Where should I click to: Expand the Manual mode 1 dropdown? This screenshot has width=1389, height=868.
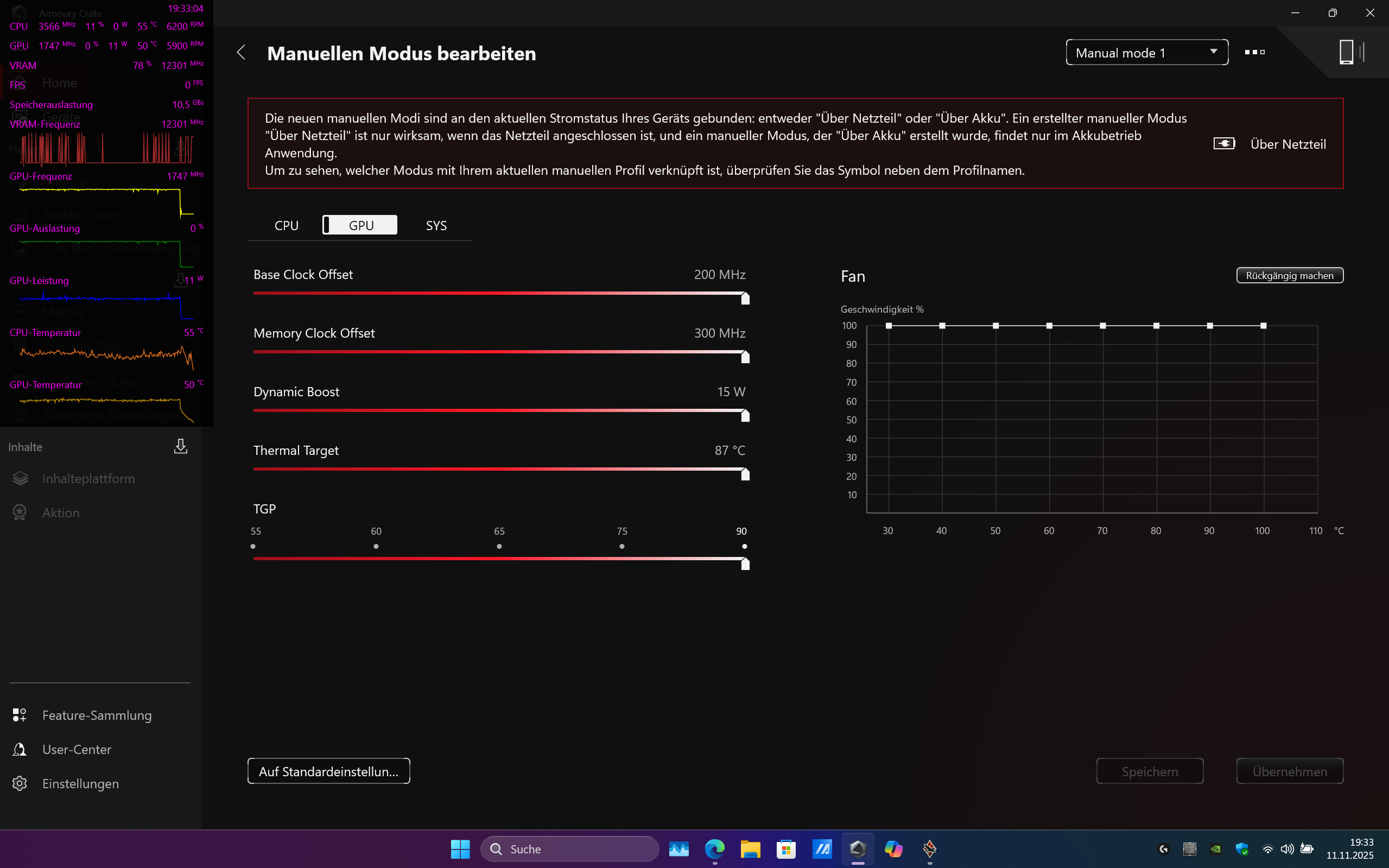coord(1146,53)
